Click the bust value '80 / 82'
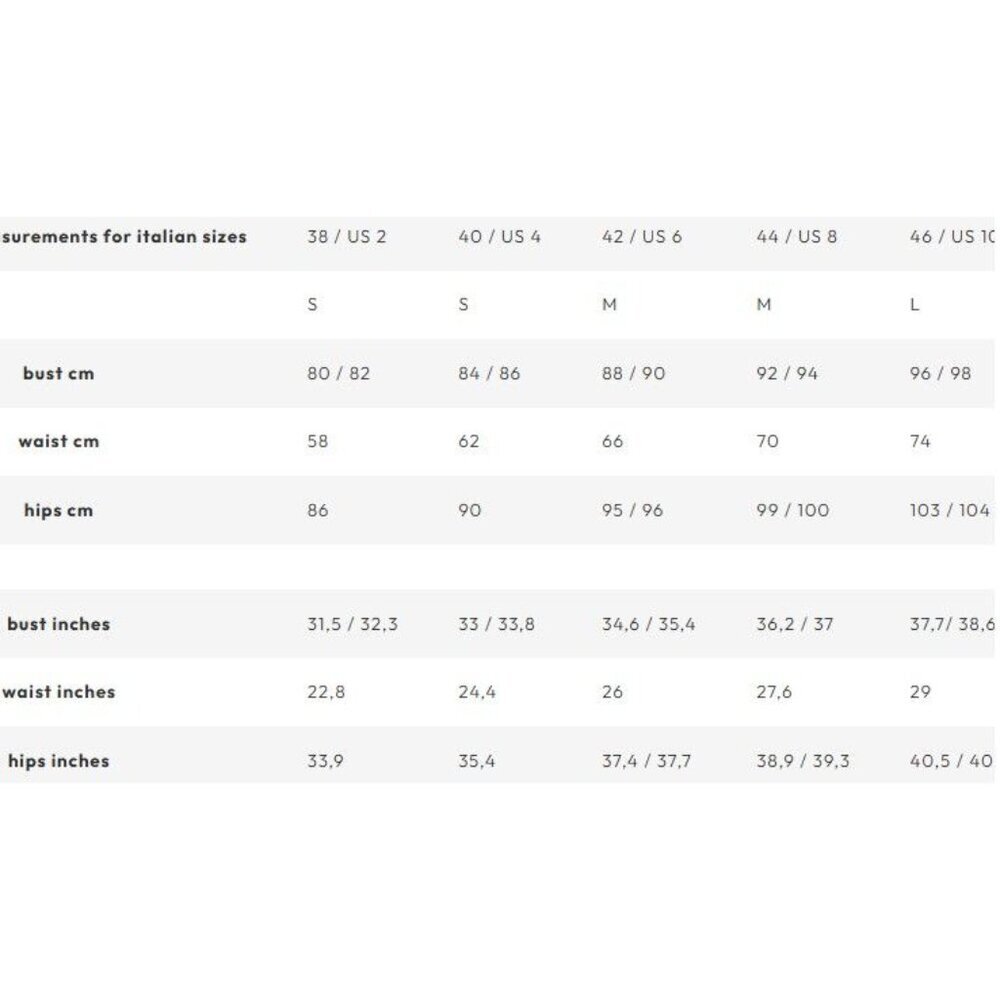Image resolution: width=1000 pixels, height=1000 pixels. pos(339,373)
